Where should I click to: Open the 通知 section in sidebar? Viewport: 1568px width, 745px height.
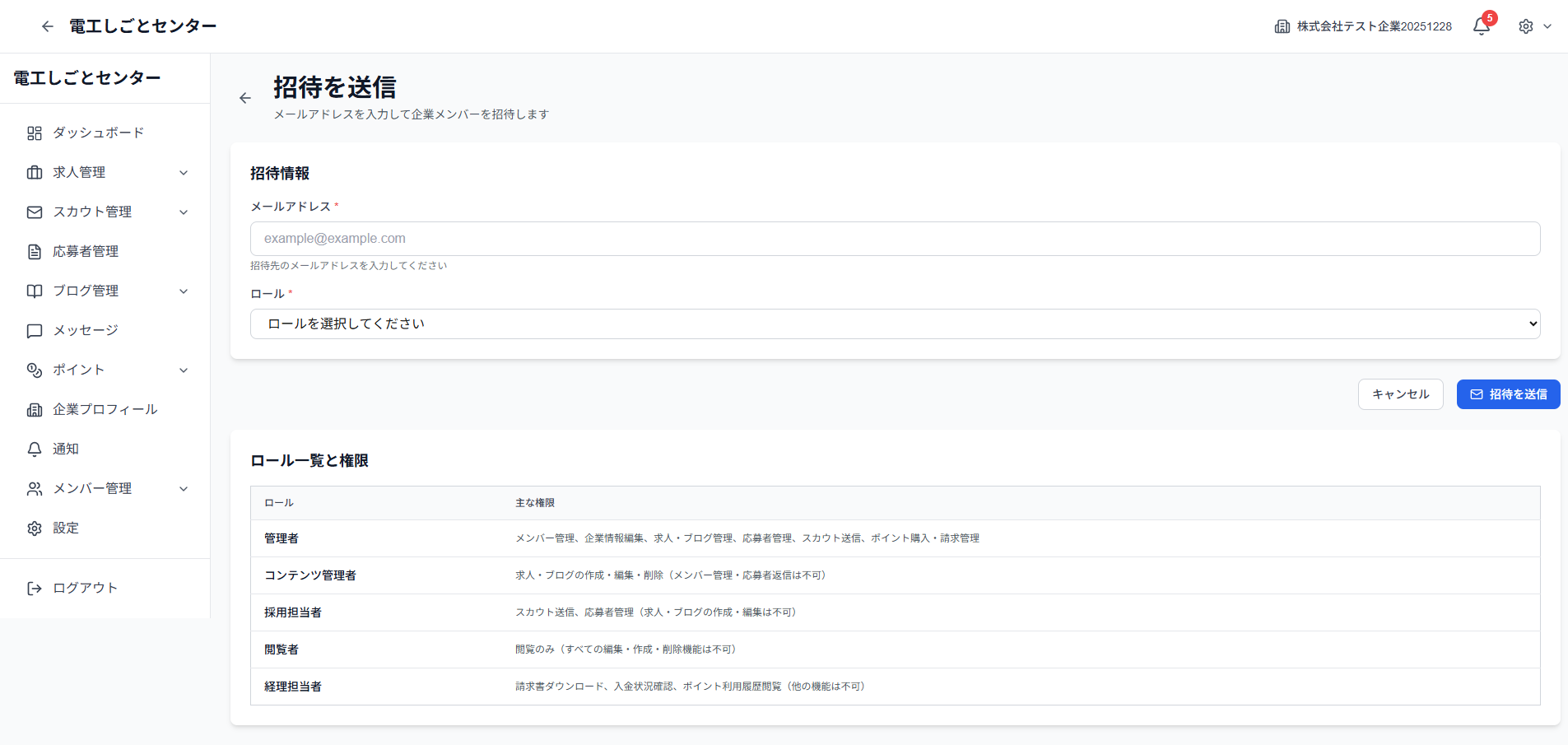click(x=66, y=449)
